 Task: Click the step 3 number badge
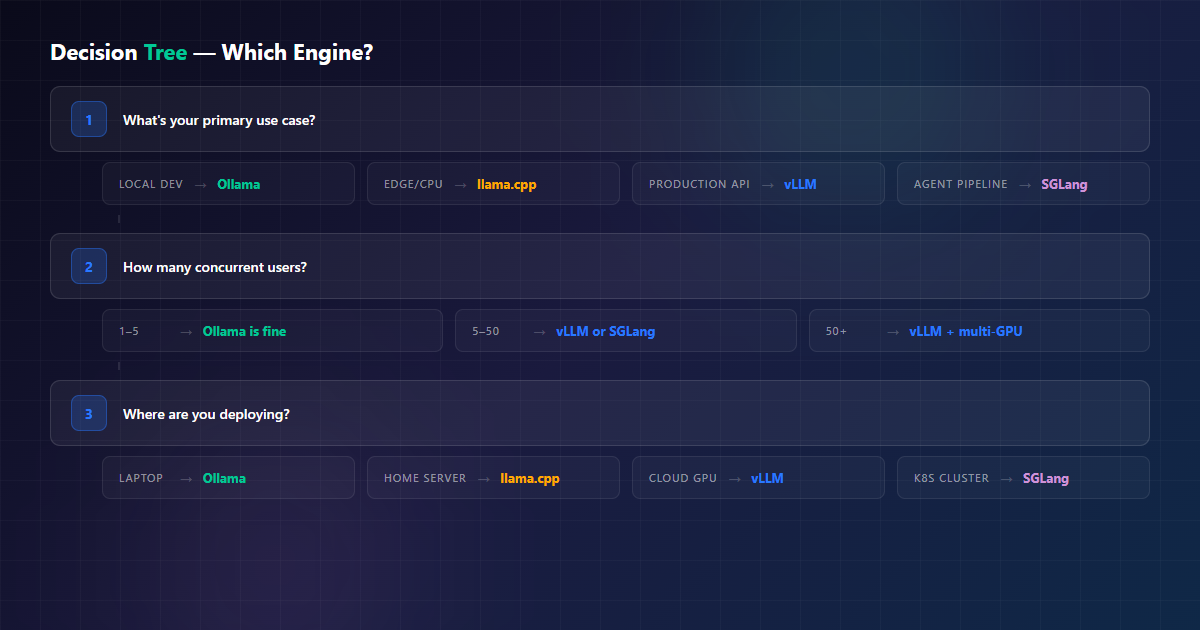click(x=89, y=413)
